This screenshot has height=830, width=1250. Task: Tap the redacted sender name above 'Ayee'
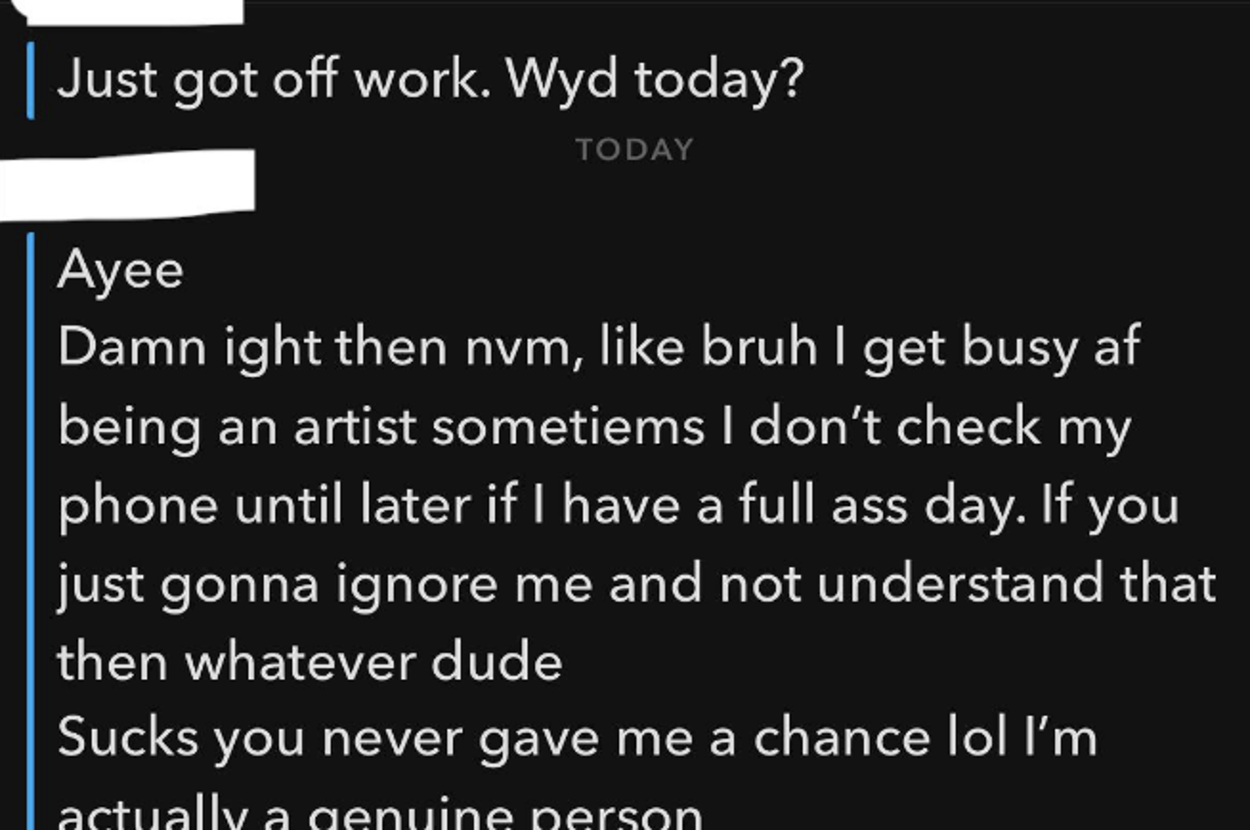coord(127,185)
